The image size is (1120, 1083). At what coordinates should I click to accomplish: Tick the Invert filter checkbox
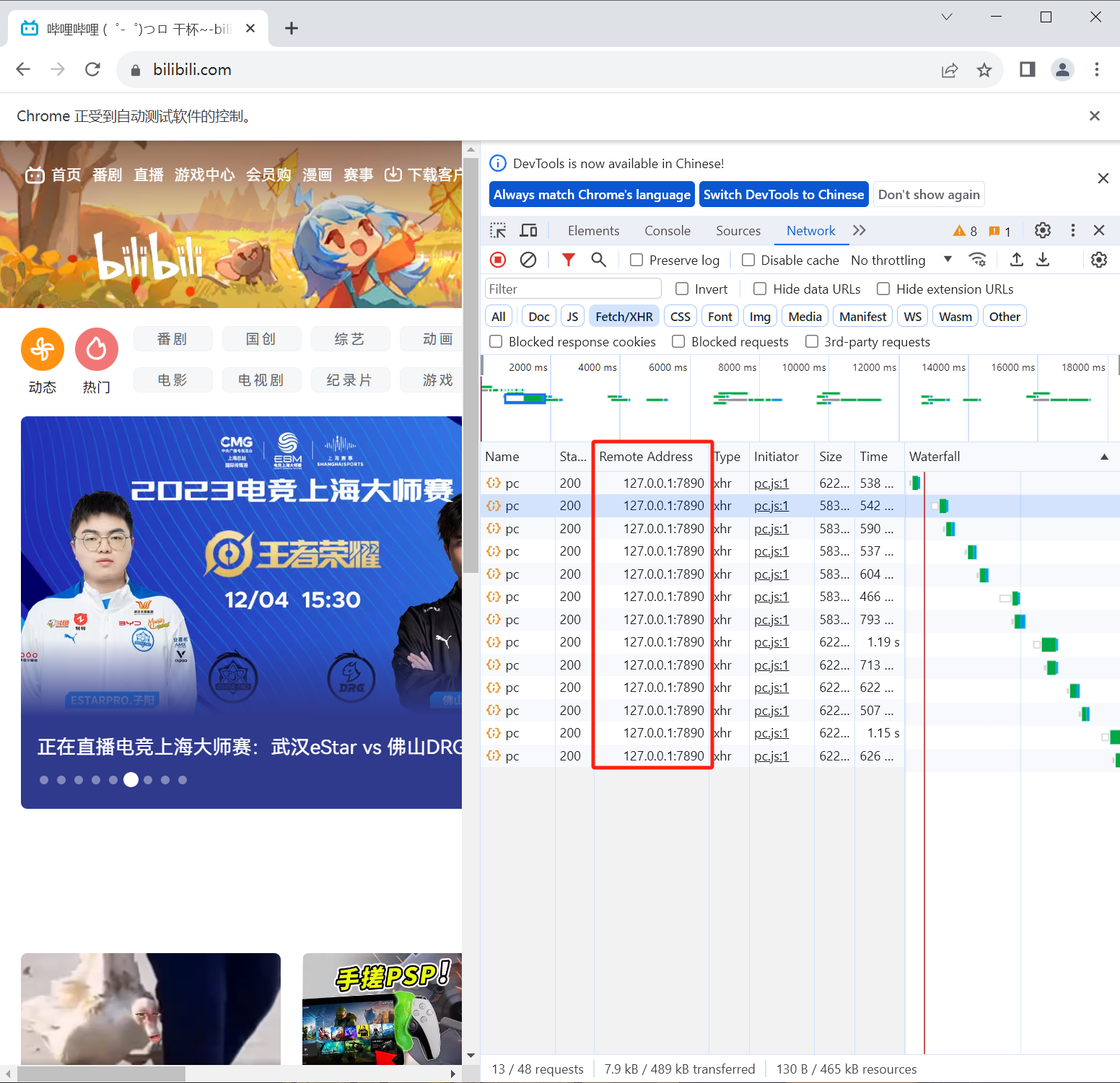[x=682, y=289]
